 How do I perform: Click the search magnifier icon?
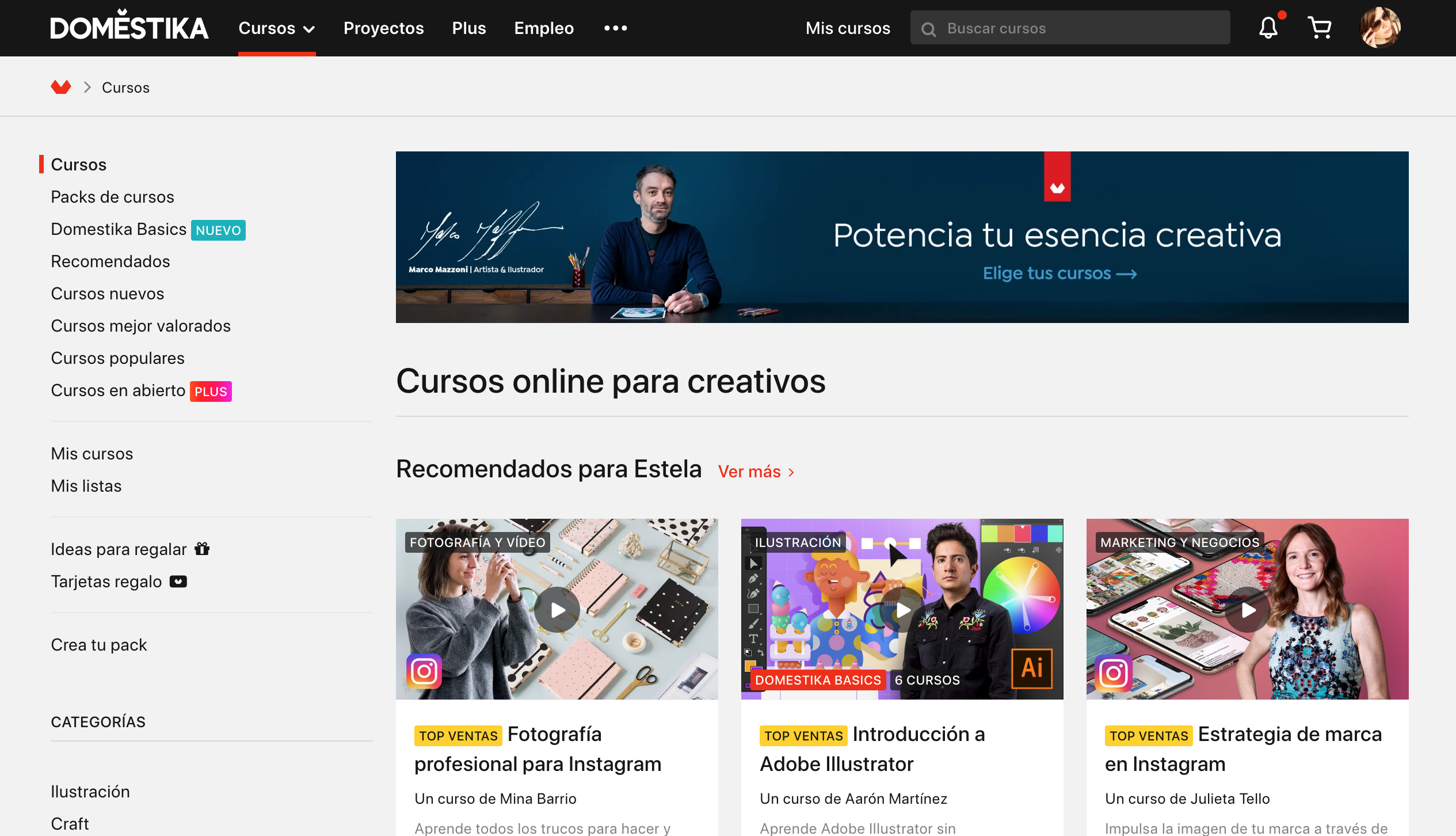point(928,29)
